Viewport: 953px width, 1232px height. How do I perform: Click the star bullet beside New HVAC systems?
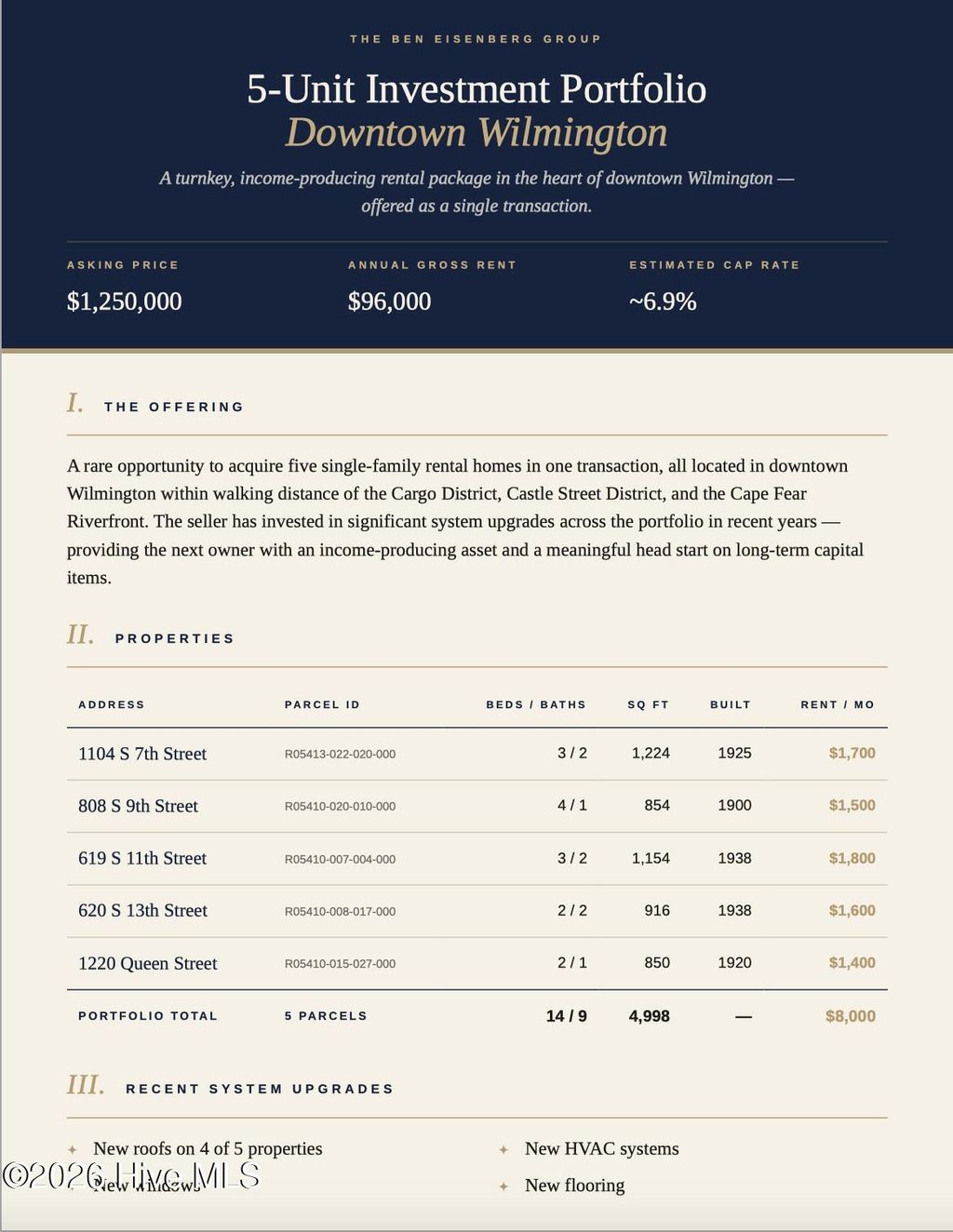[x=503, y=1150]
